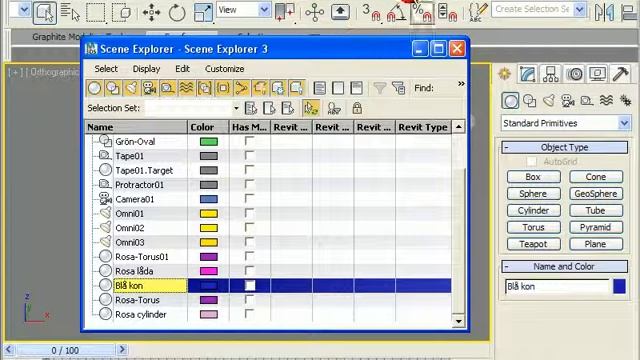Toggle Display Geometry filter in Scene Explorer
The image size is (640, 360).
pyautogui.click(x=94, y=88)
